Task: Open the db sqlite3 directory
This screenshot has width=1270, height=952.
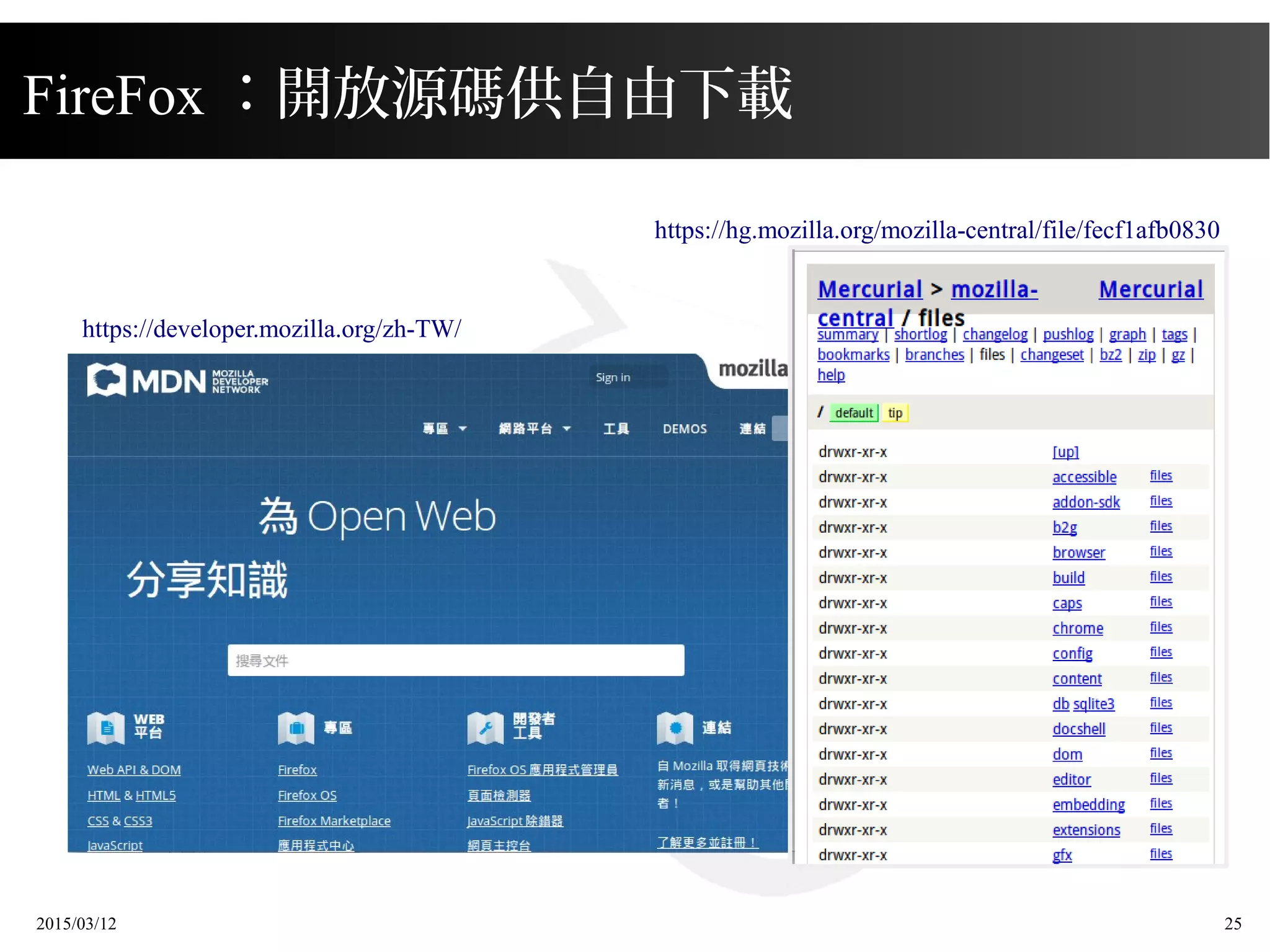Action: coord(1083,704)
